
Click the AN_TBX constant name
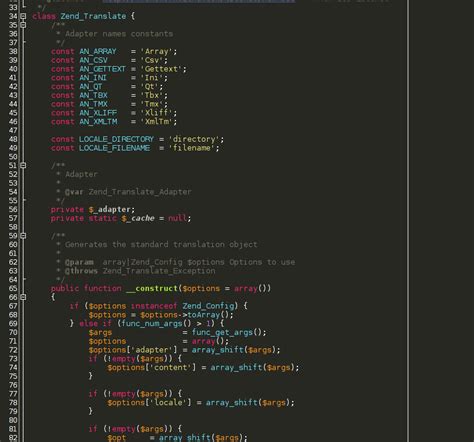coord(93,95)
